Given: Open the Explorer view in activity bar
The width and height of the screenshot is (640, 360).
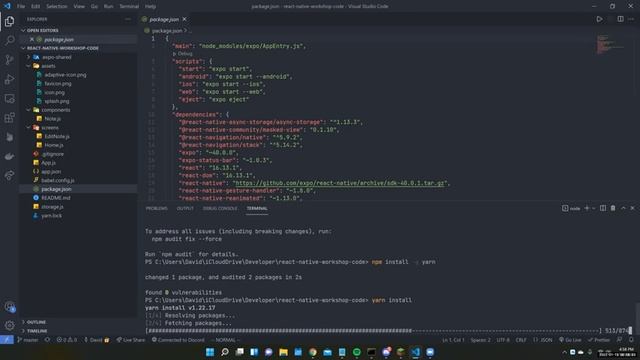Looking at the screenshot, I should click(9, 21).
